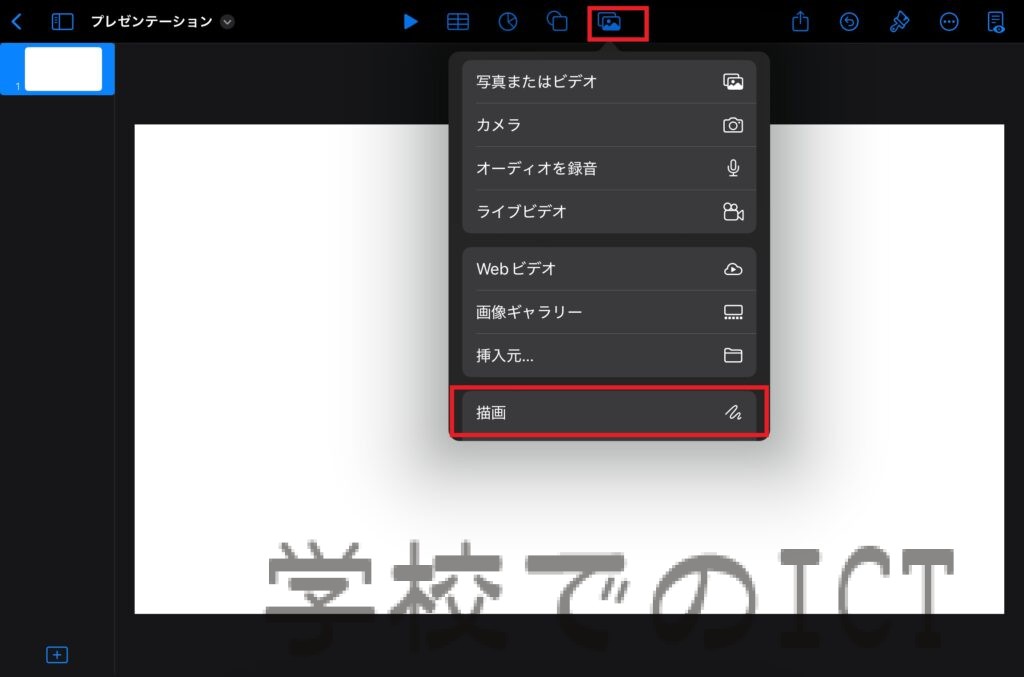Open the more options ellipsis menu

point(949,22)
